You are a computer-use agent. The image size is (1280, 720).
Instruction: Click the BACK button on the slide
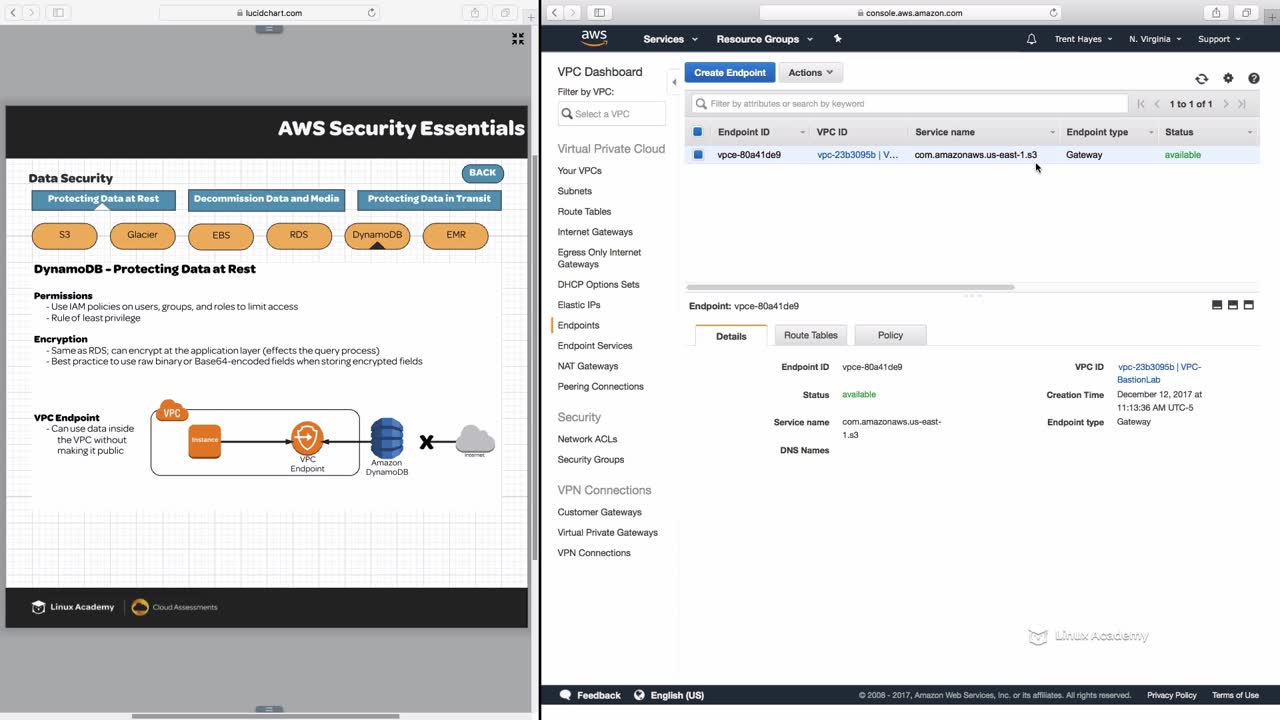pos(482,173)
